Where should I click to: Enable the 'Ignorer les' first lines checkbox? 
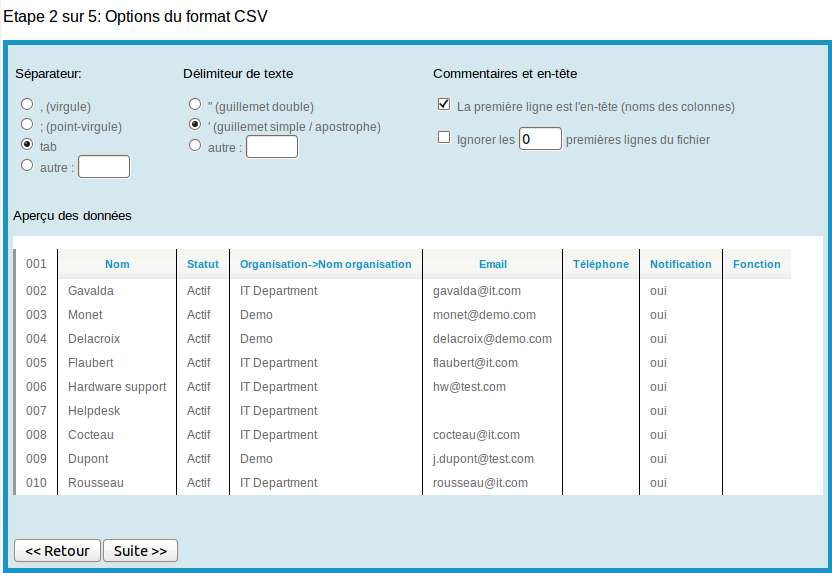point(444,138)
